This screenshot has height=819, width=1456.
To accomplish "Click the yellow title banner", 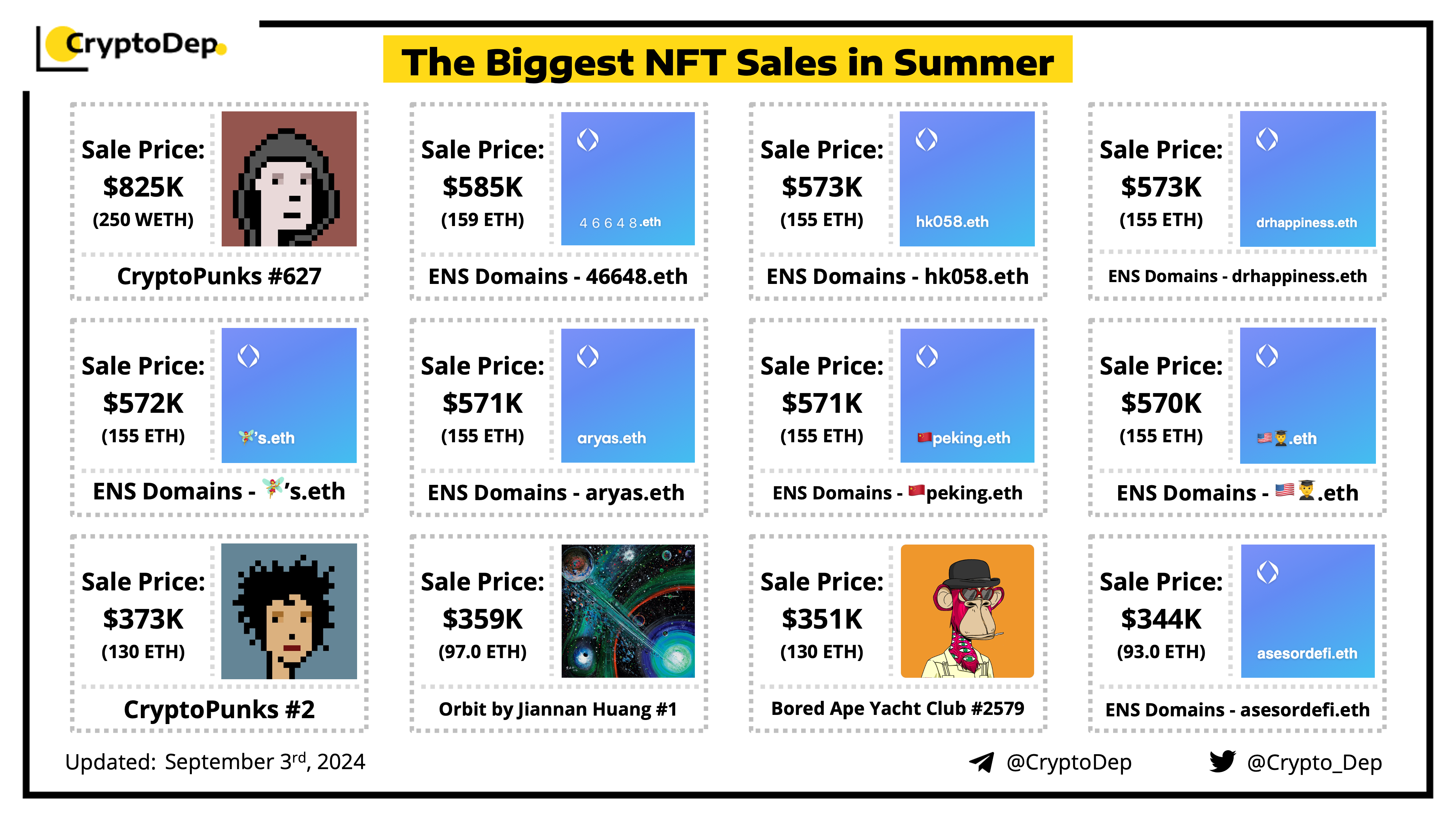I will [727, 60].
